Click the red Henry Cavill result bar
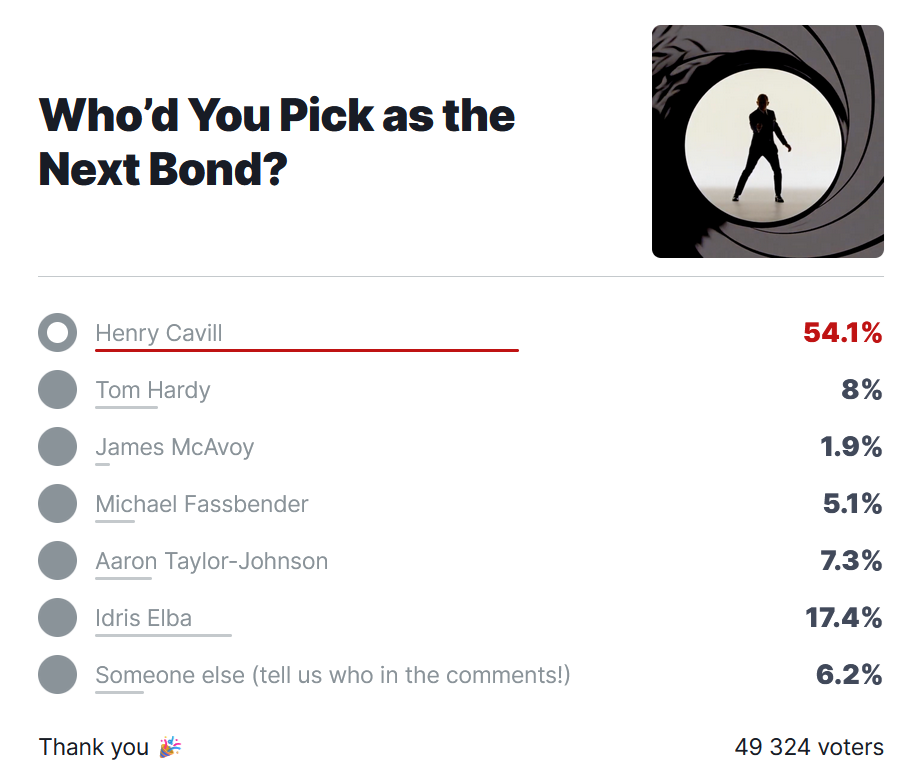The image size is (921, 773). (307, 350)
